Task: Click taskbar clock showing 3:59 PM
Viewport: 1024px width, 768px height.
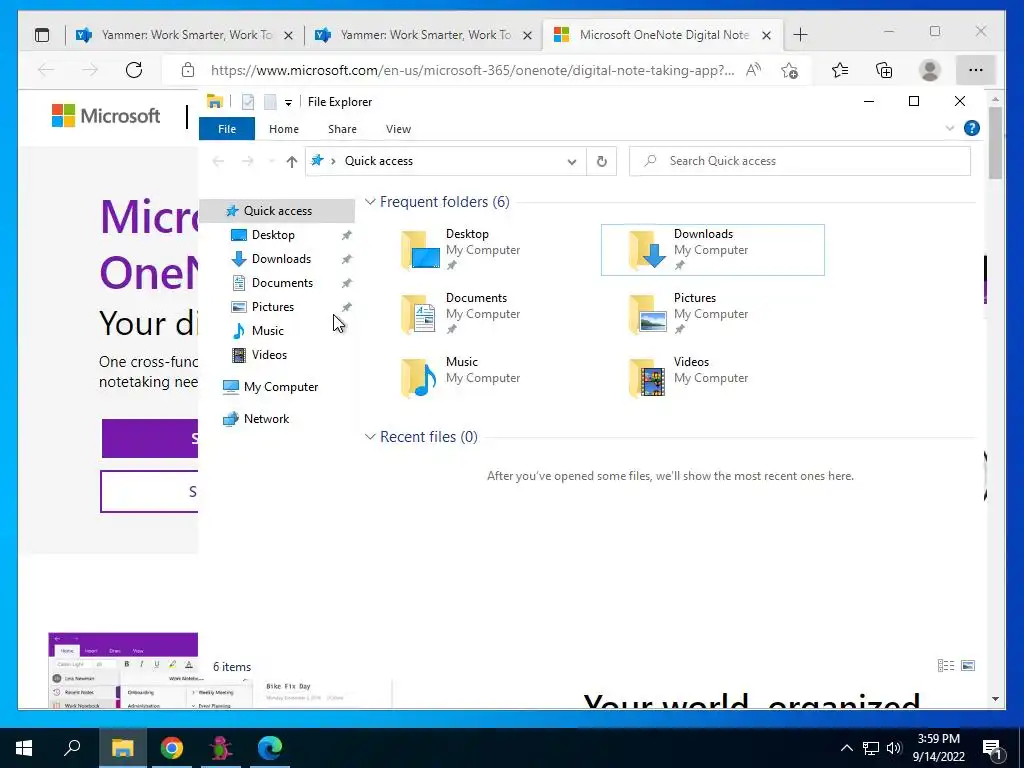Action: tap(938, 748)
